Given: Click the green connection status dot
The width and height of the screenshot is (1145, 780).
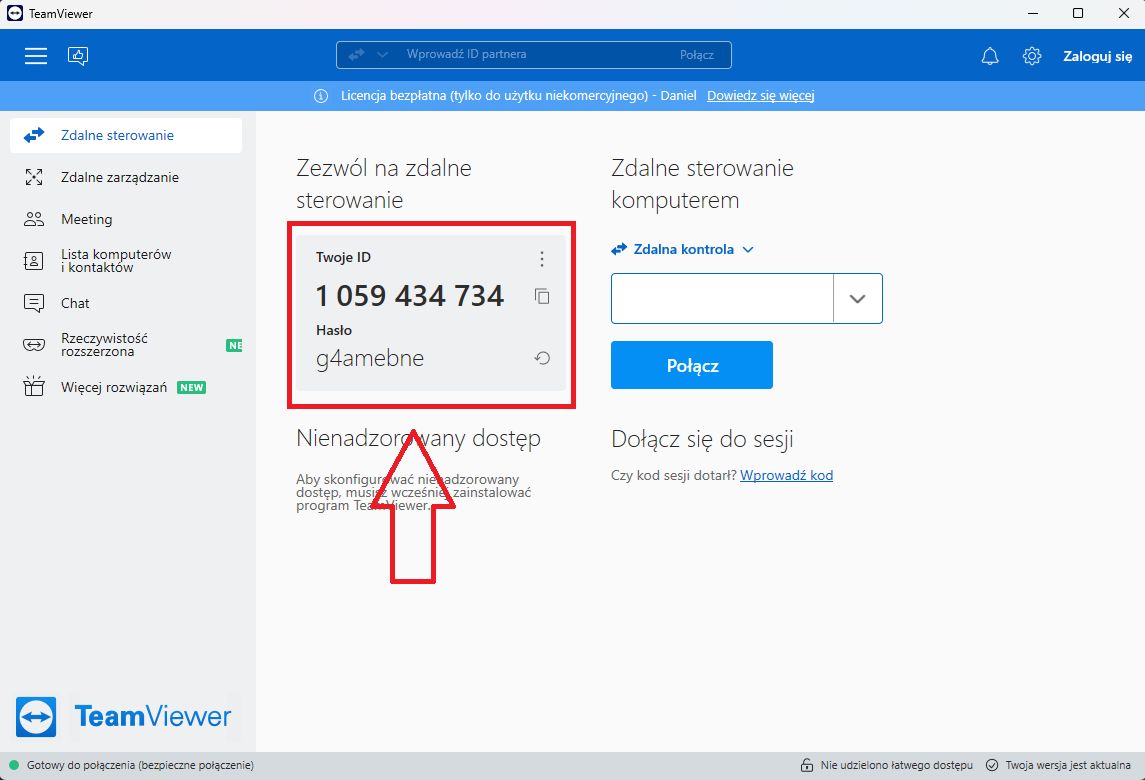Looking at the screenshot, I should click(13, 765).
